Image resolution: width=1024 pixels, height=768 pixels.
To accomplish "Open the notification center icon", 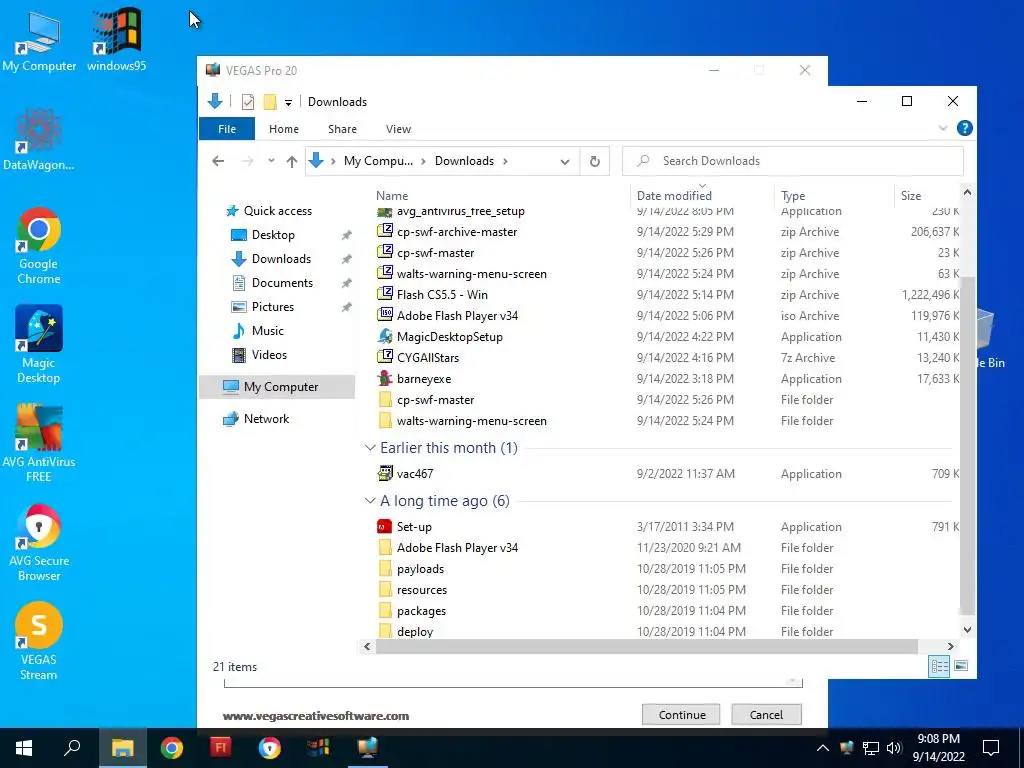I will [x=991, y=748].
